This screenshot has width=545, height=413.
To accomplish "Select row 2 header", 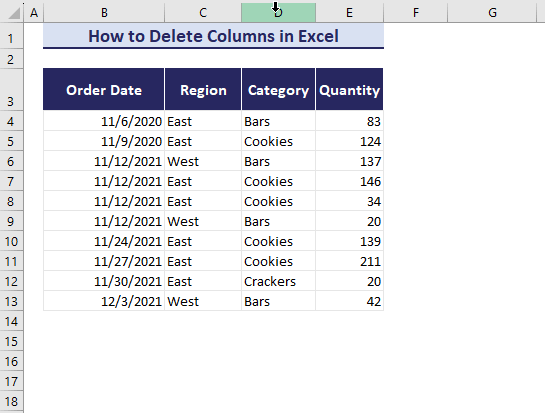I will tap(11, 58).
